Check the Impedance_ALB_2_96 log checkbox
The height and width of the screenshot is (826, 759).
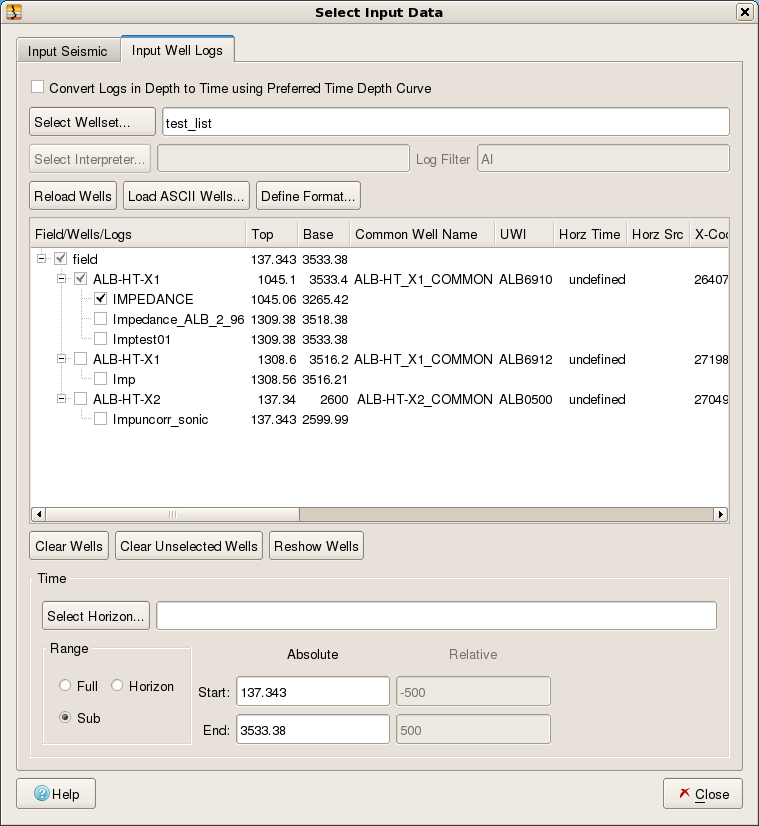tap(101, 319)
